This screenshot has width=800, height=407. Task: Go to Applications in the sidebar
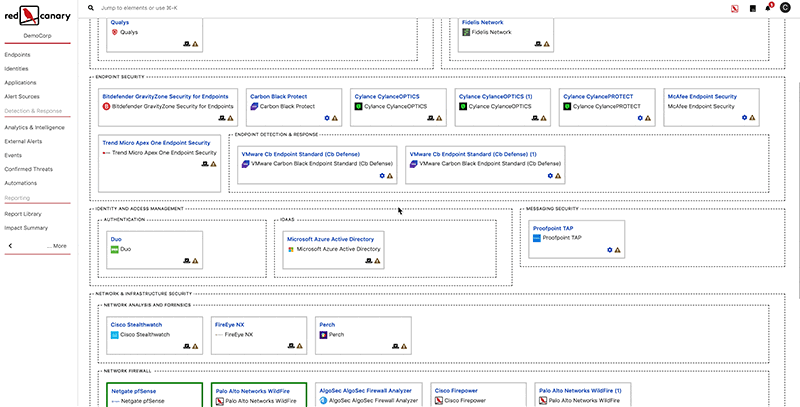[x=20, y=83]
